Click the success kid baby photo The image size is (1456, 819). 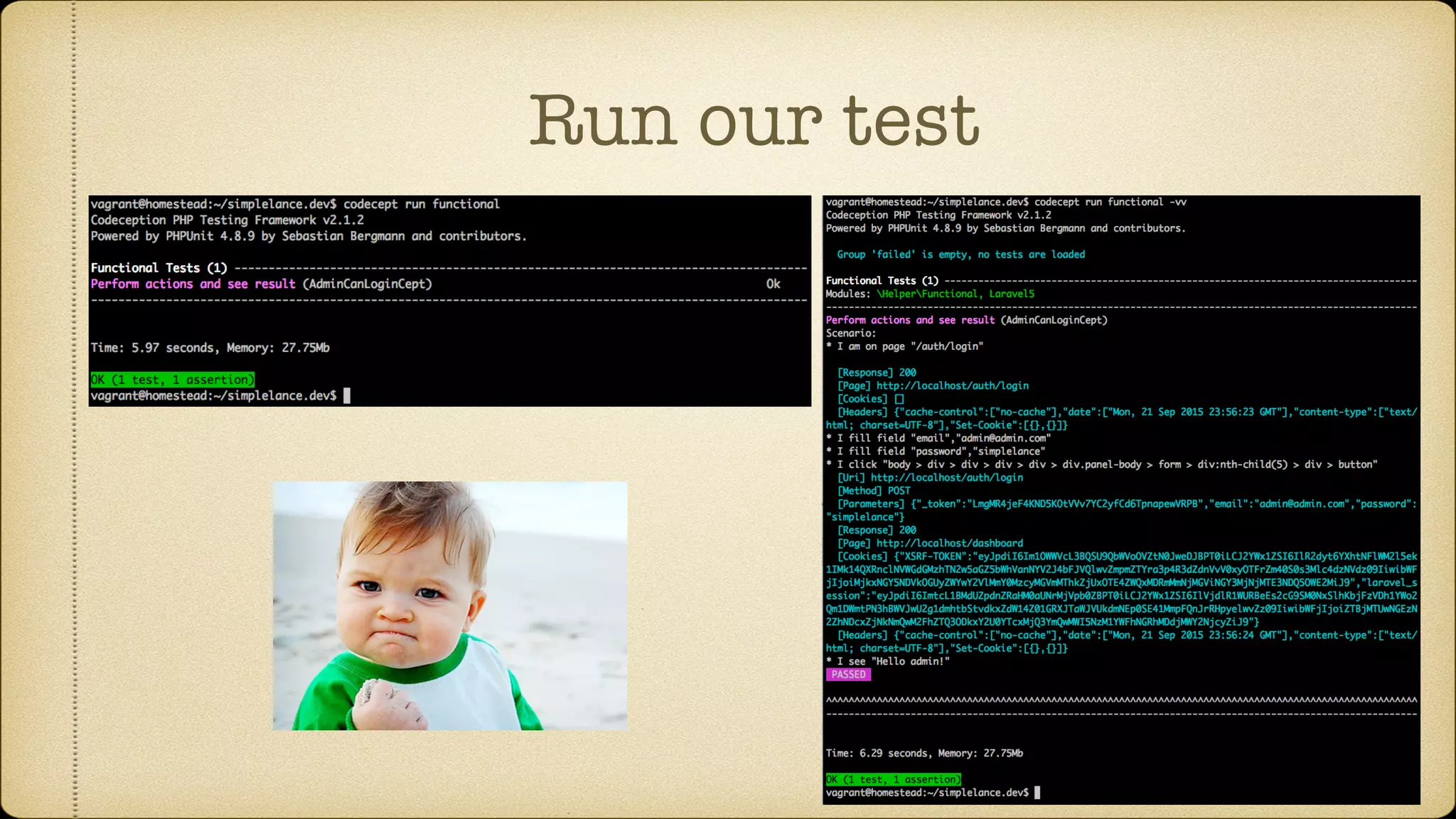(450, 606)
